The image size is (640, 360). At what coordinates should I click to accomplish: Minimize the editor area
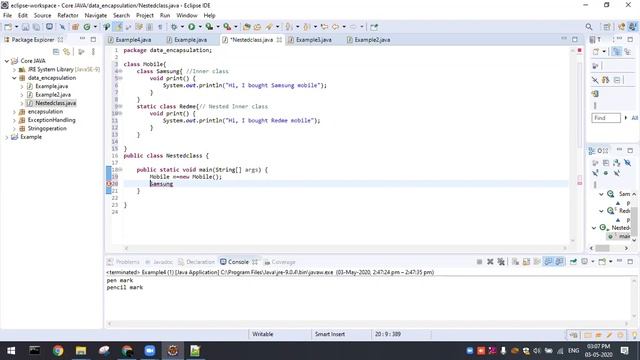click(x=564, y=39)
